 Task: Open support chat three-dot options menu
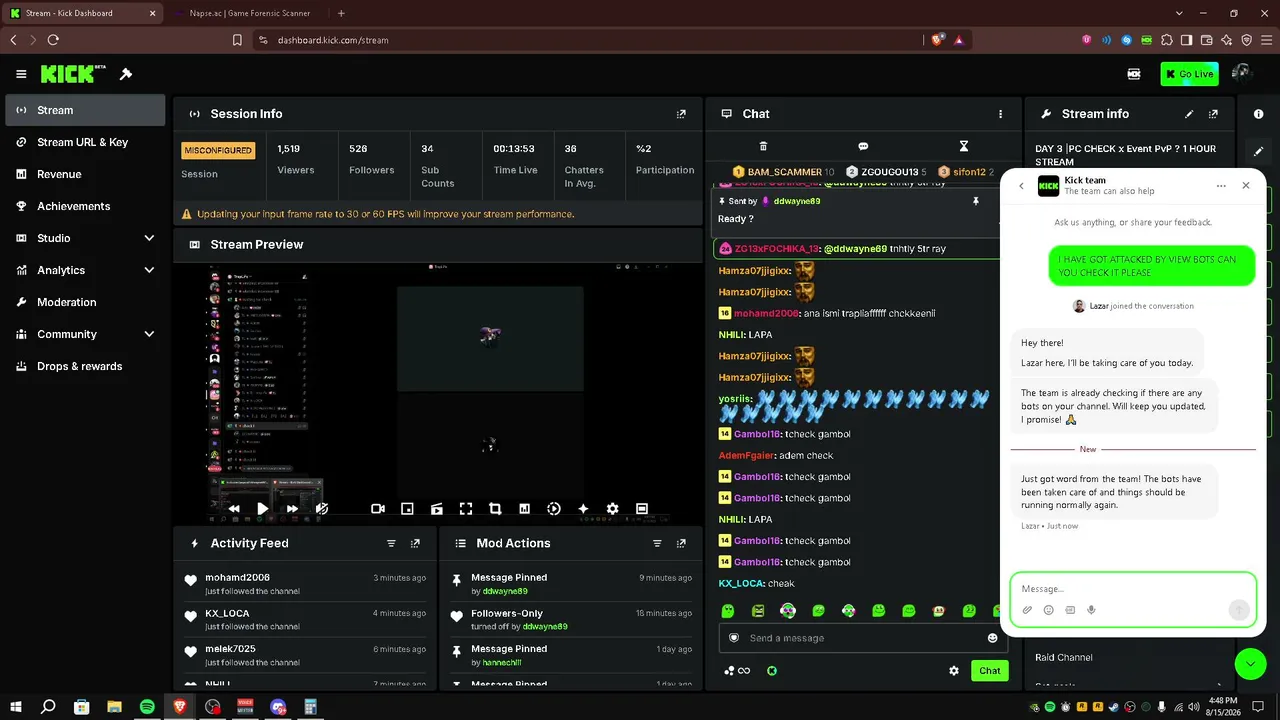tap(1221, 186)
